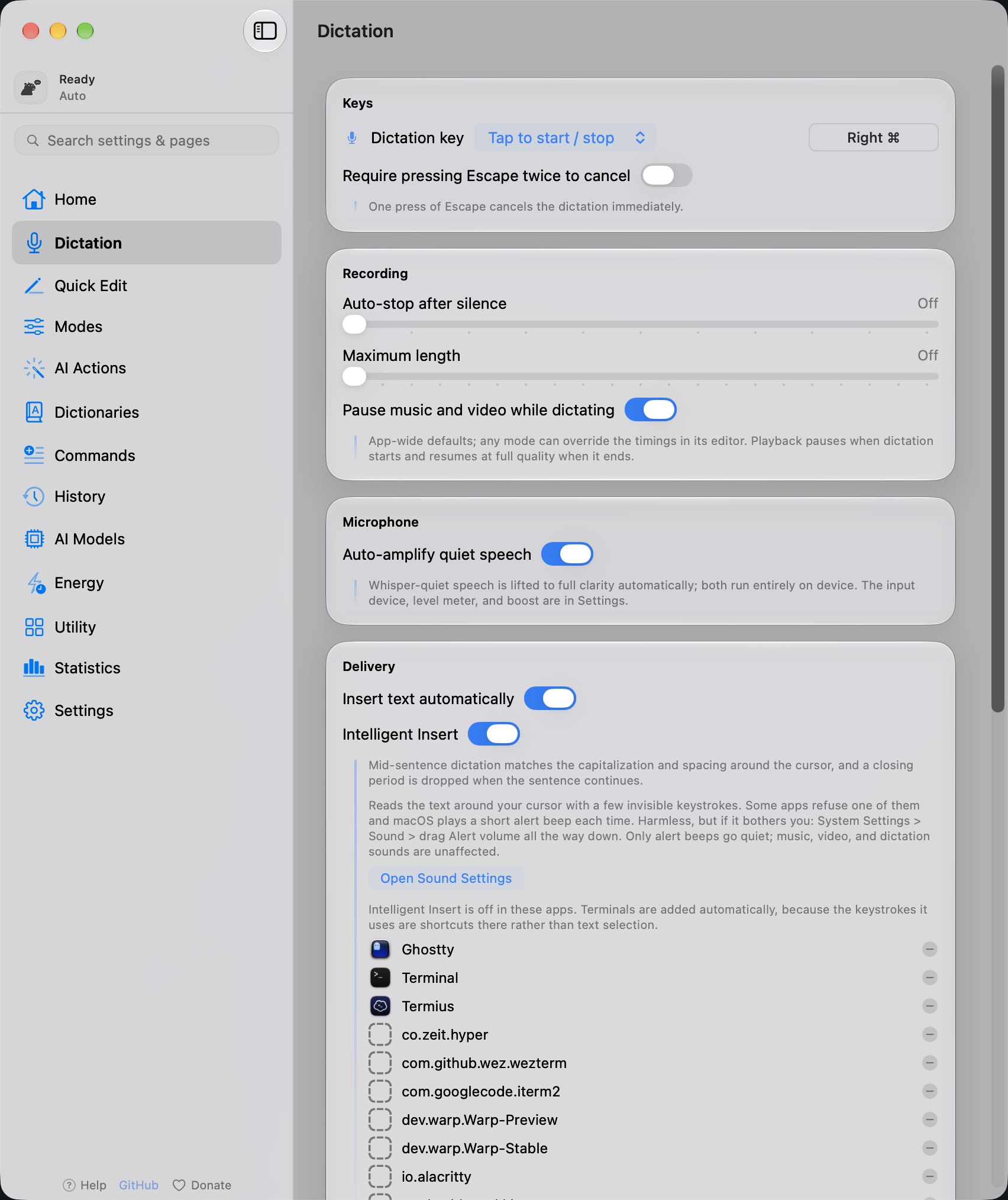Click the Commands list icon
Screen dimensions: 1008x1200
pyautogui.click(x=34, y=455)
